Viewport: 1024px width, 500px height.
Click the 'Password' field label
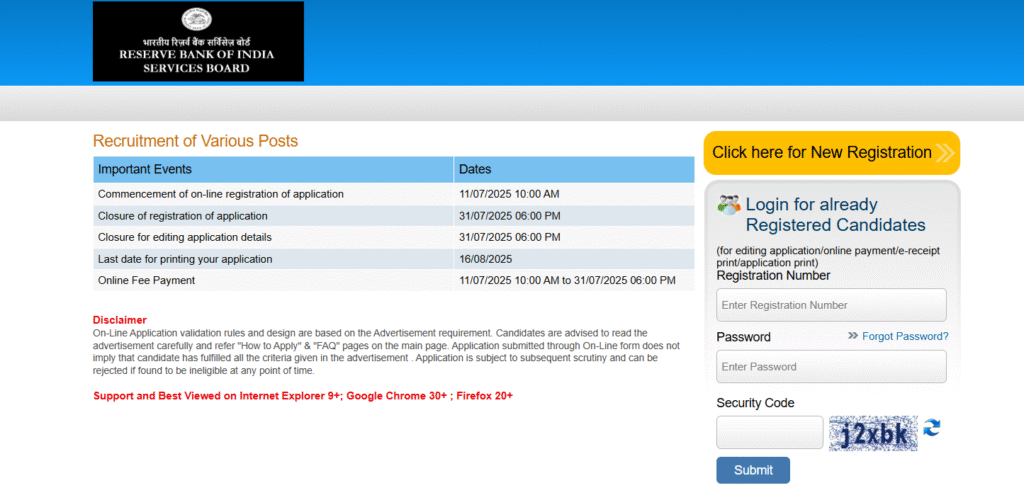click(x=743, y=337)
